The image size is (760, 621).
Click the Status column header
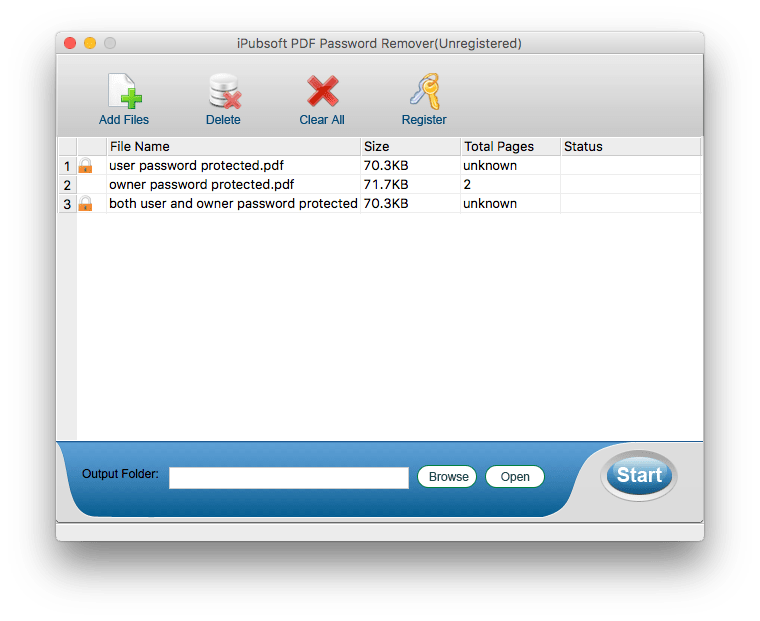(x=631, y=146)
